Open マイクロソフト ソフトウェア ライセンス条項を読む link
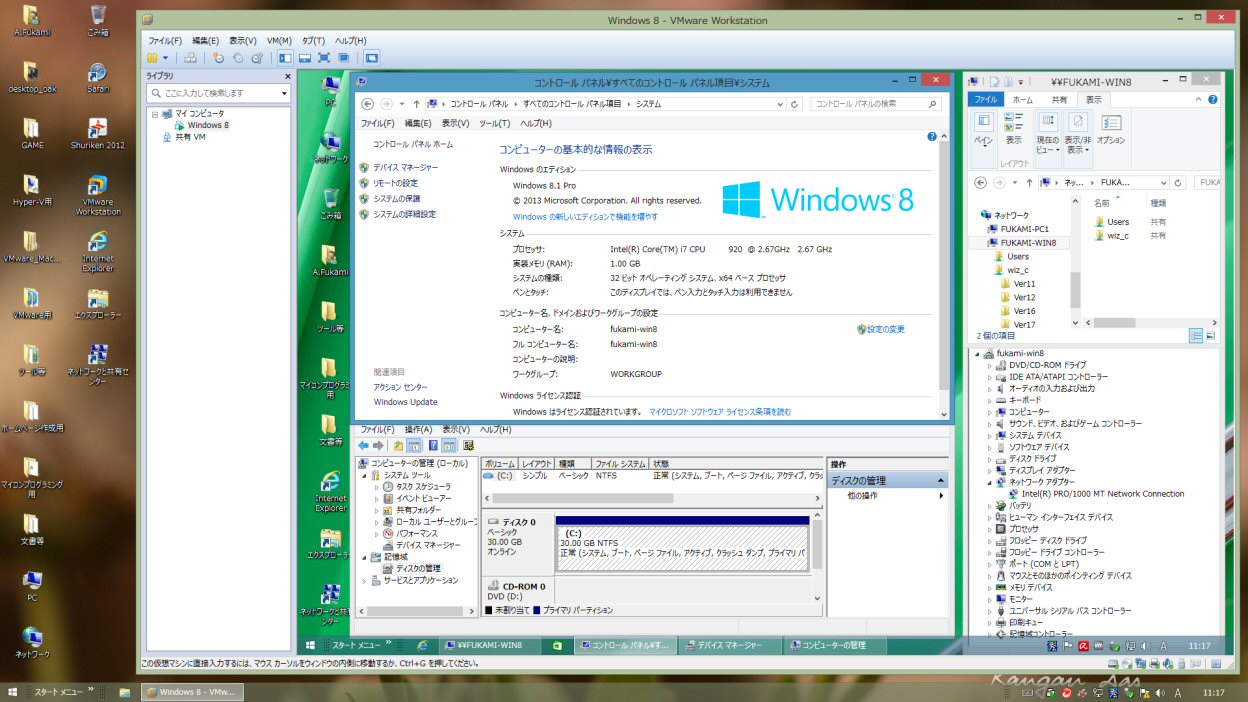The image size is (1248, 702). click(720, 411)
